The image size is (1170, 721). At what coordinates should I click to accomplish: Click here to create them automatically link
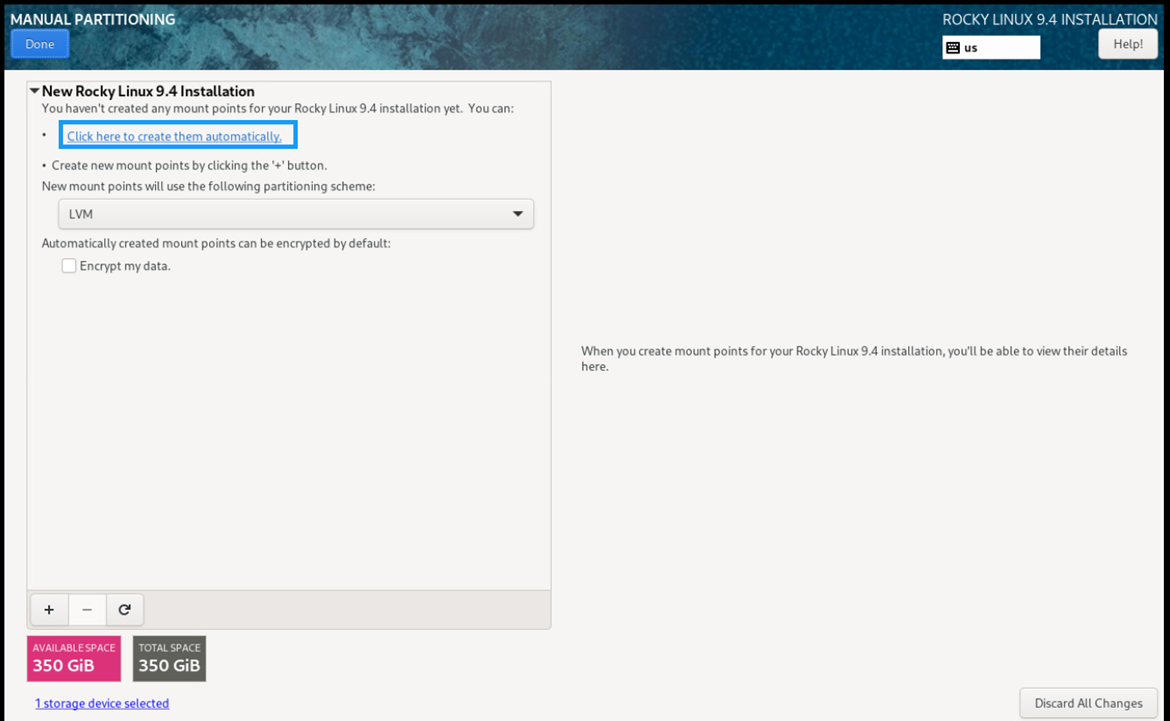tap(175, 136)
